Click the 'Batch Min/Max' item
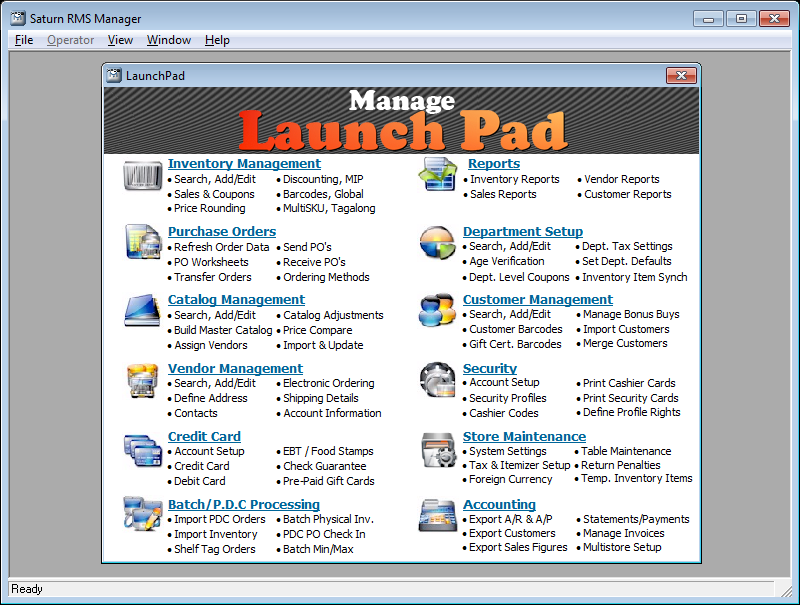 (318, 549)
